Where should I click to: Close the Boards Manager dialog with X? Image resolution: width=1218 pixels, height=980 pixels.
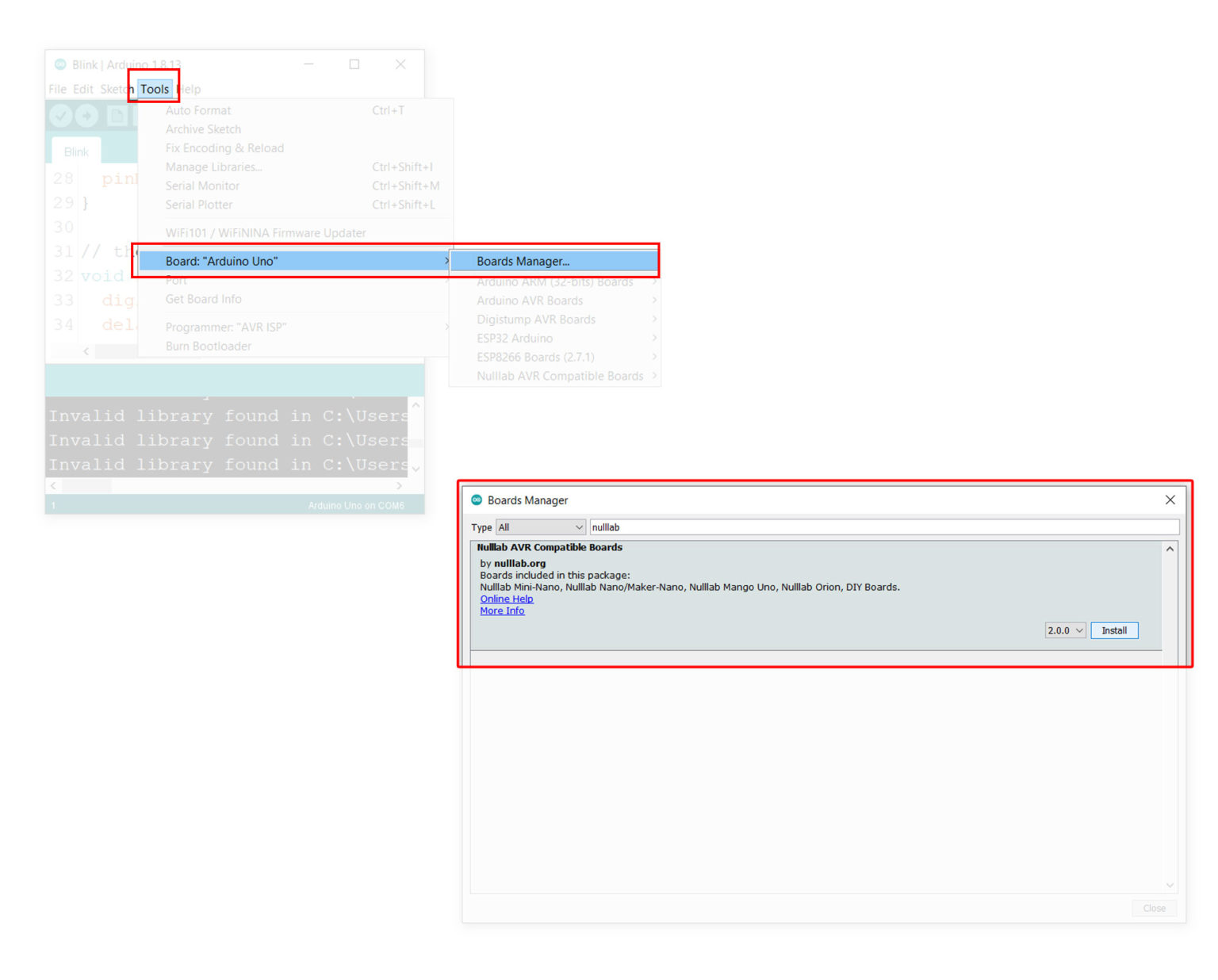1170,500
